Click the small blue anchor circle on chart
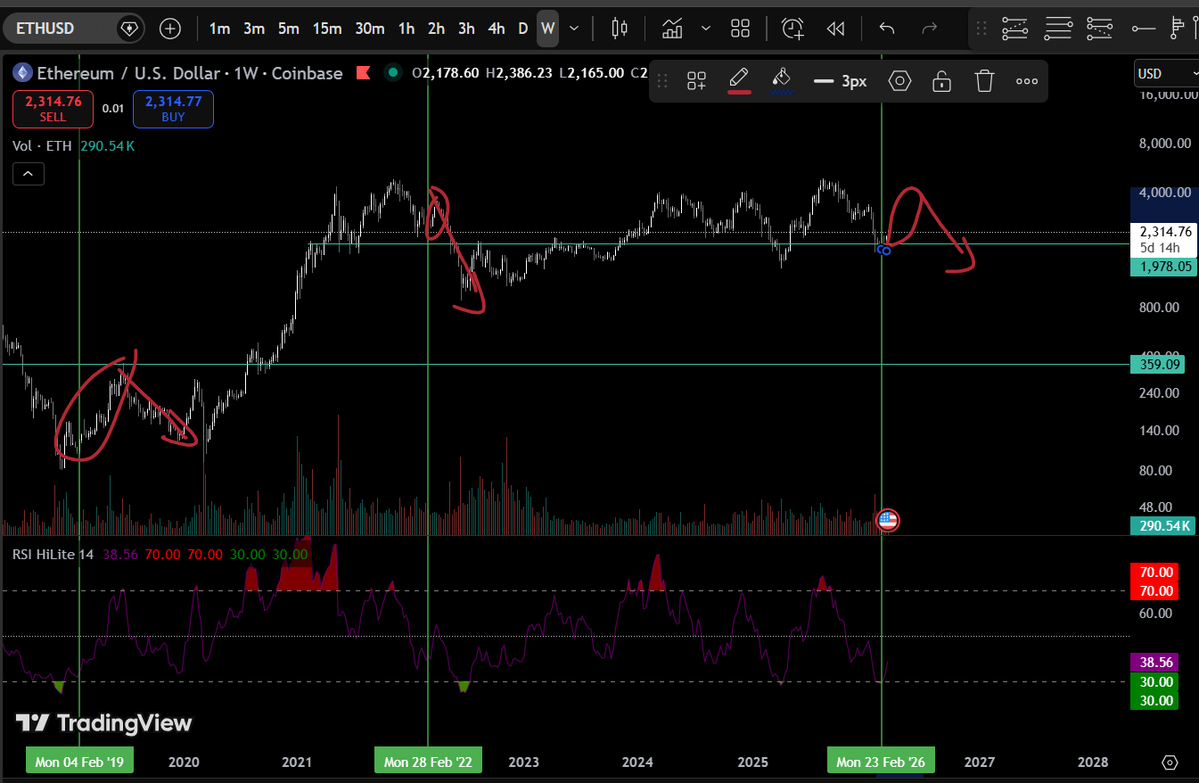The height and width of the screenshot is (783, 1199). pyautogui.click(x=886, y=250)
